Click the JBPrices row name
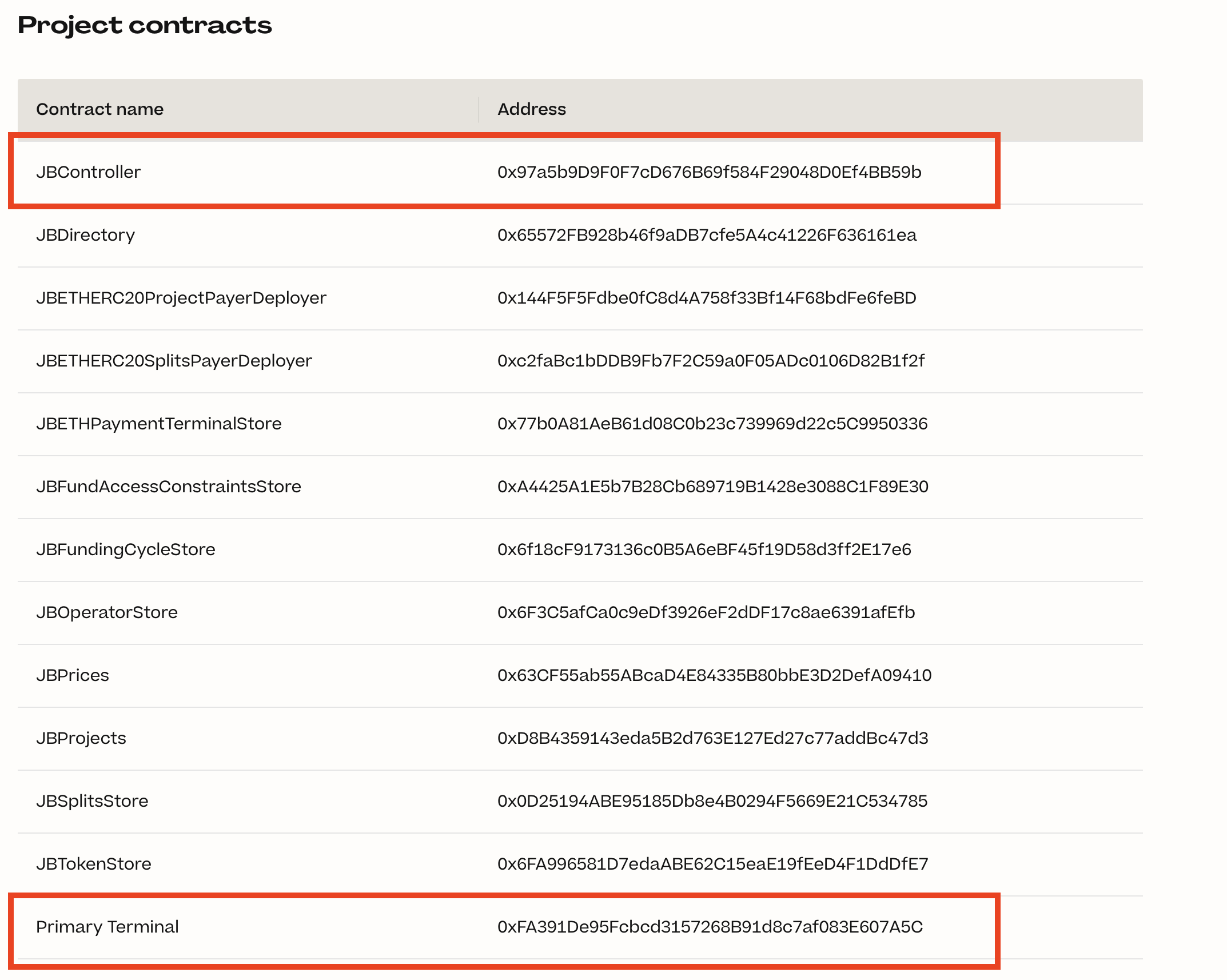1227x980 pixels. (72, 675)
